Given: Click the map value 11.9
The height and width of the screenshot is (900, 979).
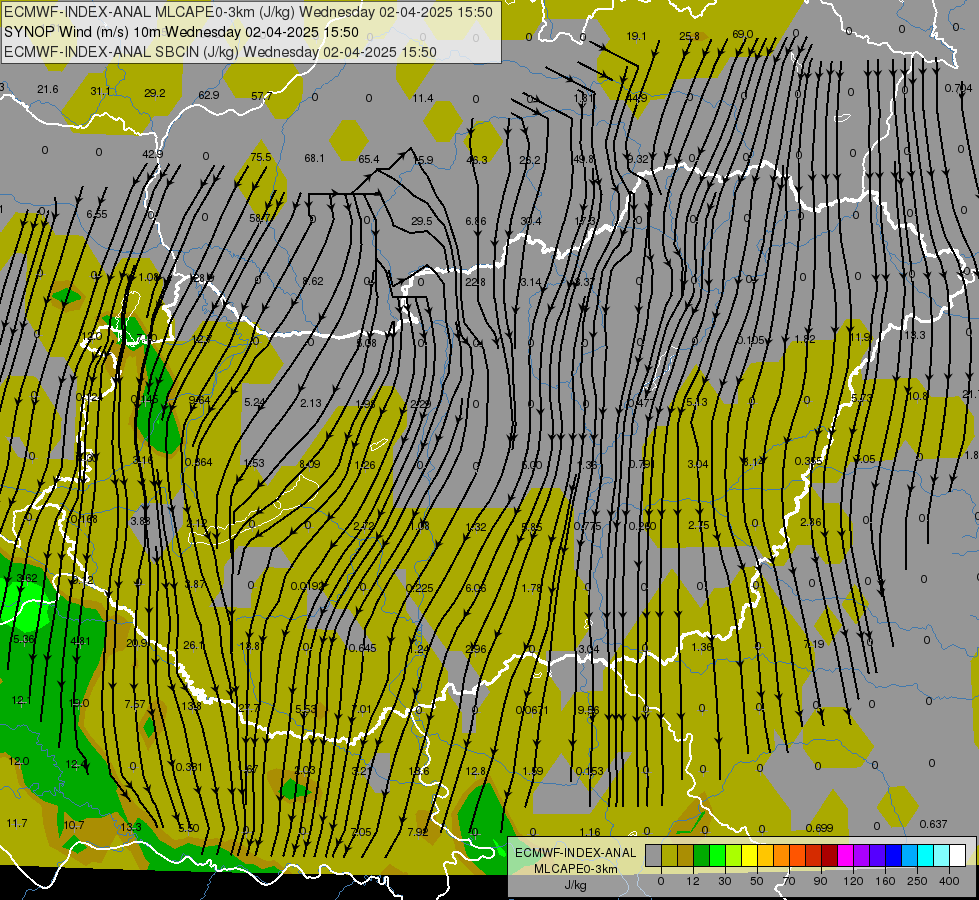Looking at the screenshot, I should 860,337.
